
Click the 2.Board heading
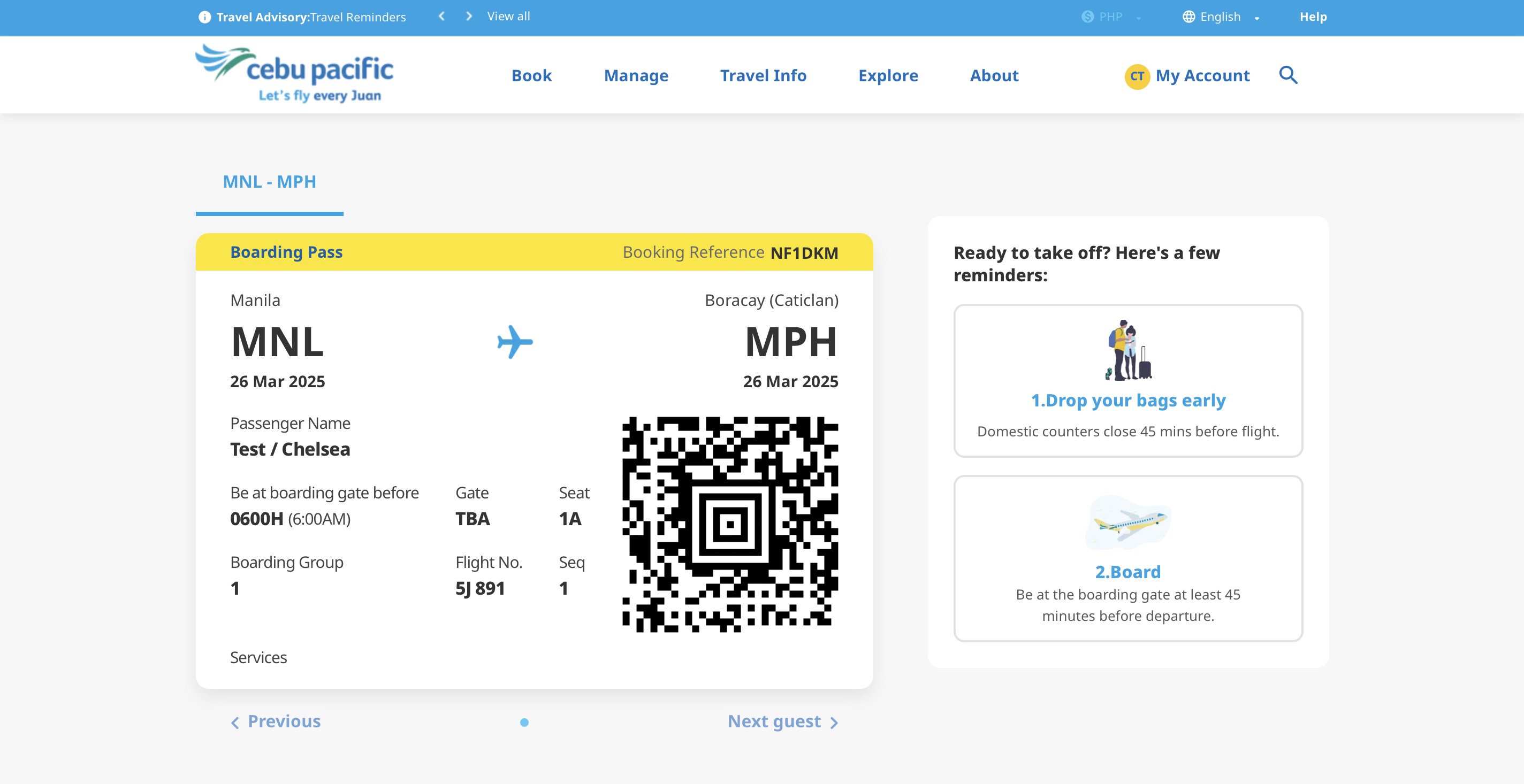pos(1127,572)
